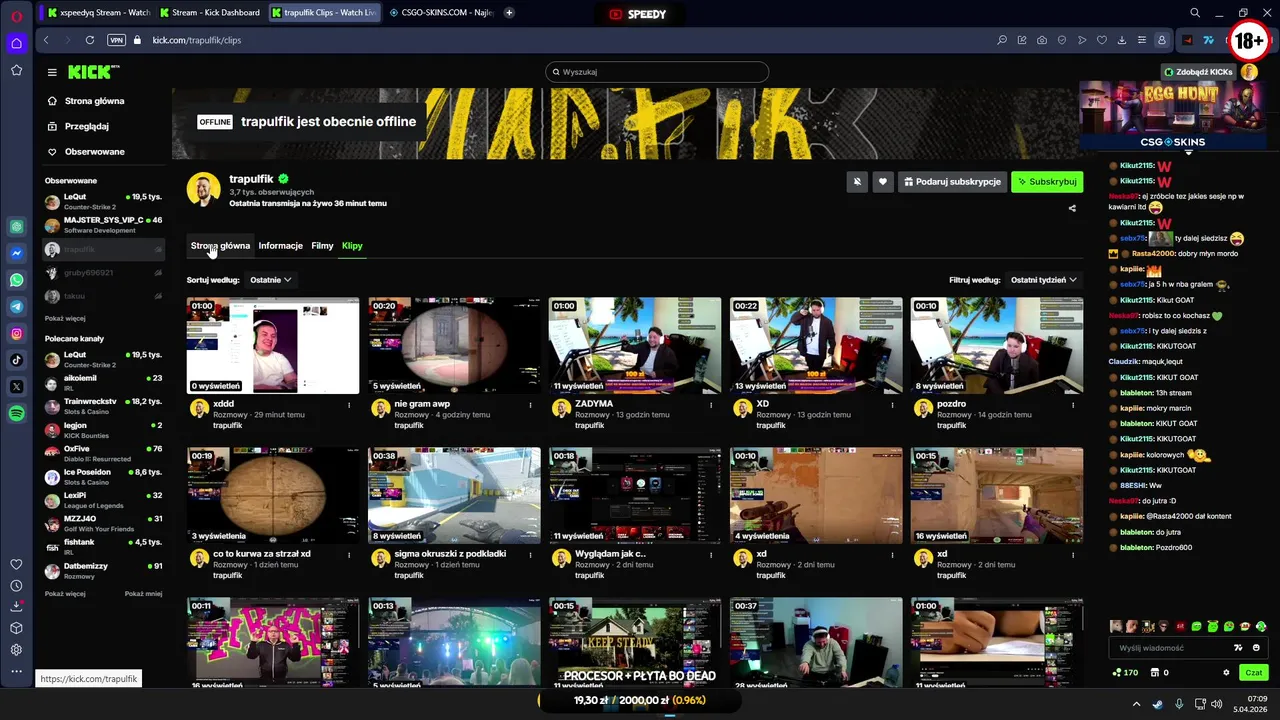Go back in browser history
Image resolution: width=1280 pixels, height=720 pixels.
click(x=46, y=40)
